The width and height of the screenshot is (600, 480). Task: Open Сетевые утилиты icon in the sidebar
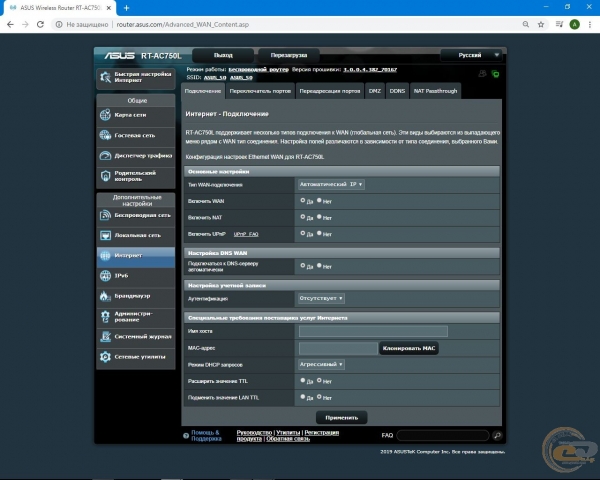pos(106,356)
